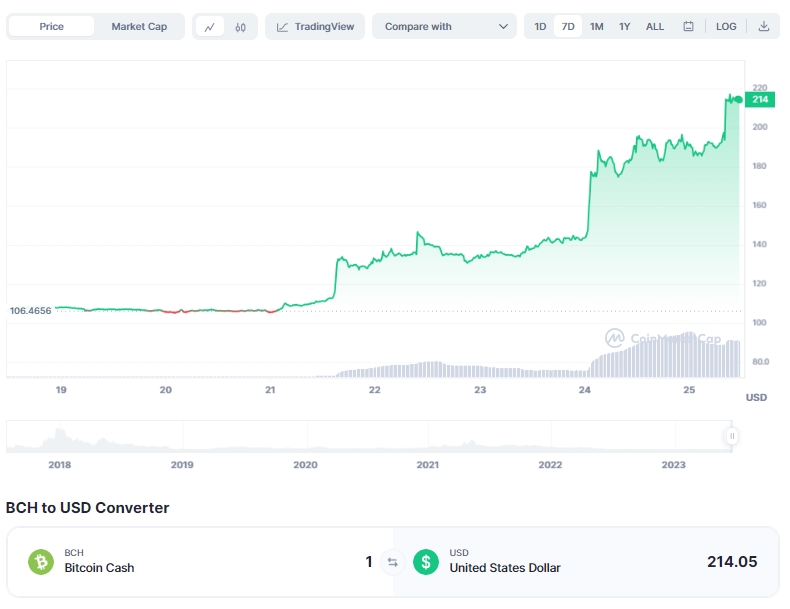Toggle LOG scale on chart
The width and height of the screenshot is (790, 609).
(x=726, y=27)
